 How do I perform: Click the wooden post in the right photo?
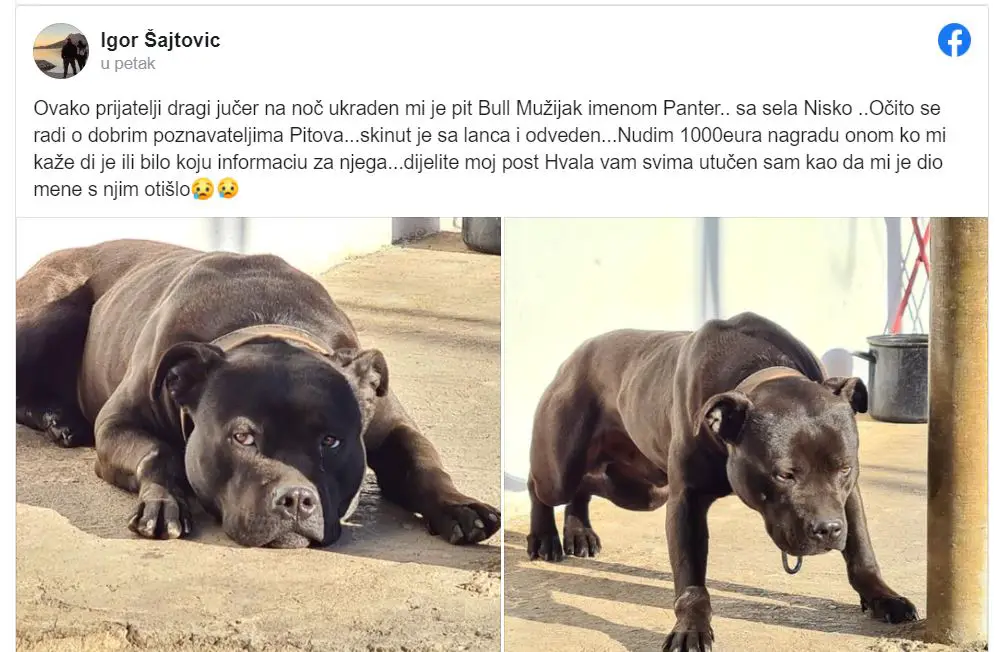click(958, 430)
